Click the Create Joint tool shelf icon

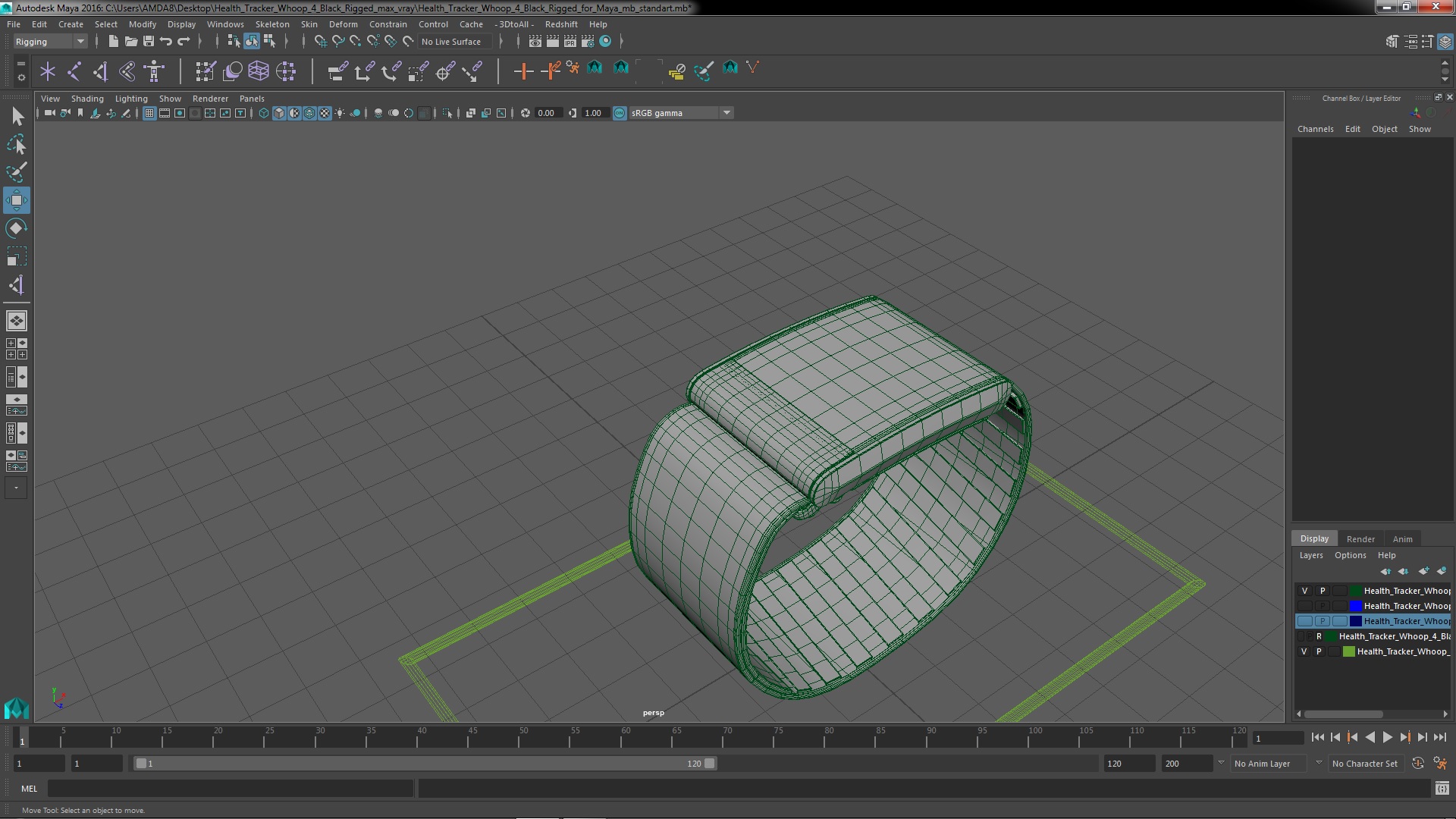74,71
